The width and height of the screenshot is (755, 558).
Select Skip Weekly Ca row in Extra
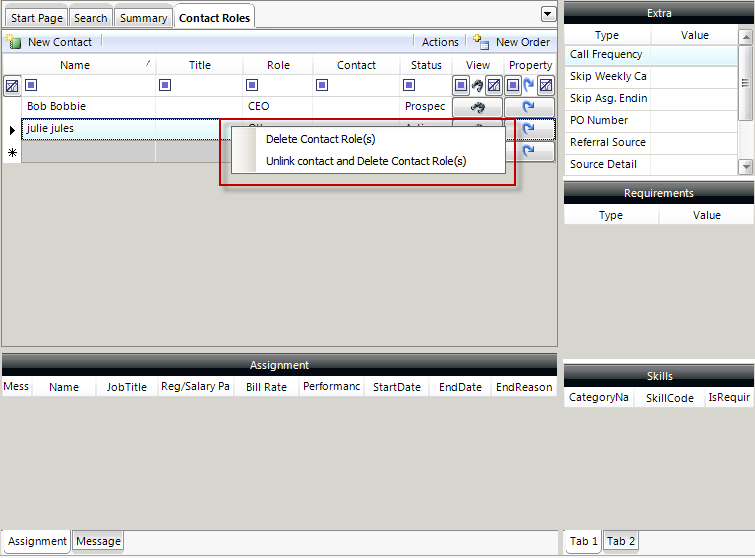(x=651, y=77)
